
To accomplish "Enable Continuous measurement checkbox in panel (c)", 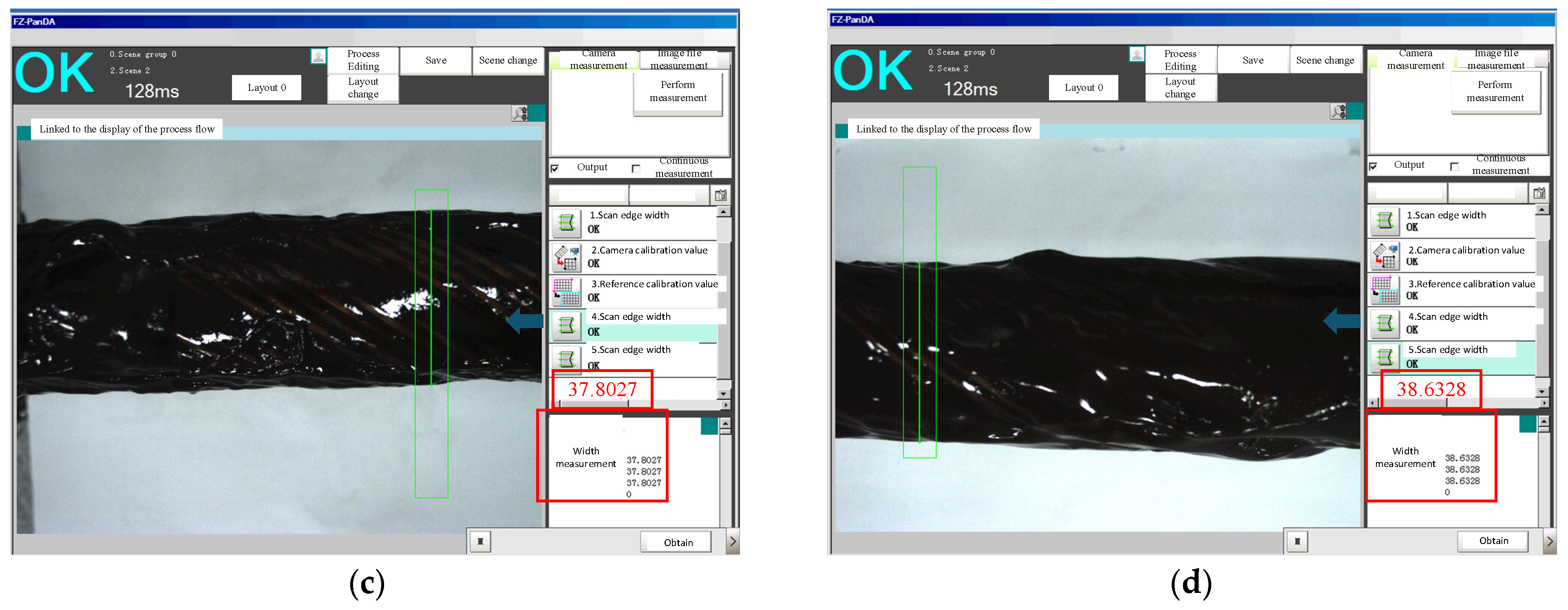I will (636, 168).
